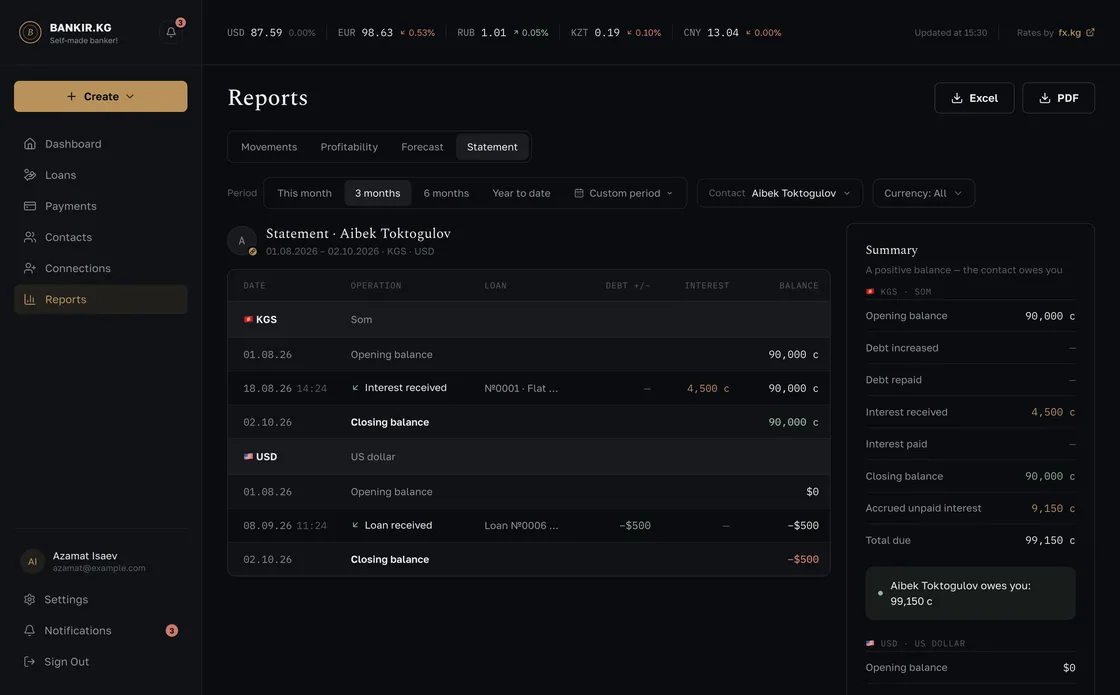Click the Interest received operation row

click(x=529, y=388)
